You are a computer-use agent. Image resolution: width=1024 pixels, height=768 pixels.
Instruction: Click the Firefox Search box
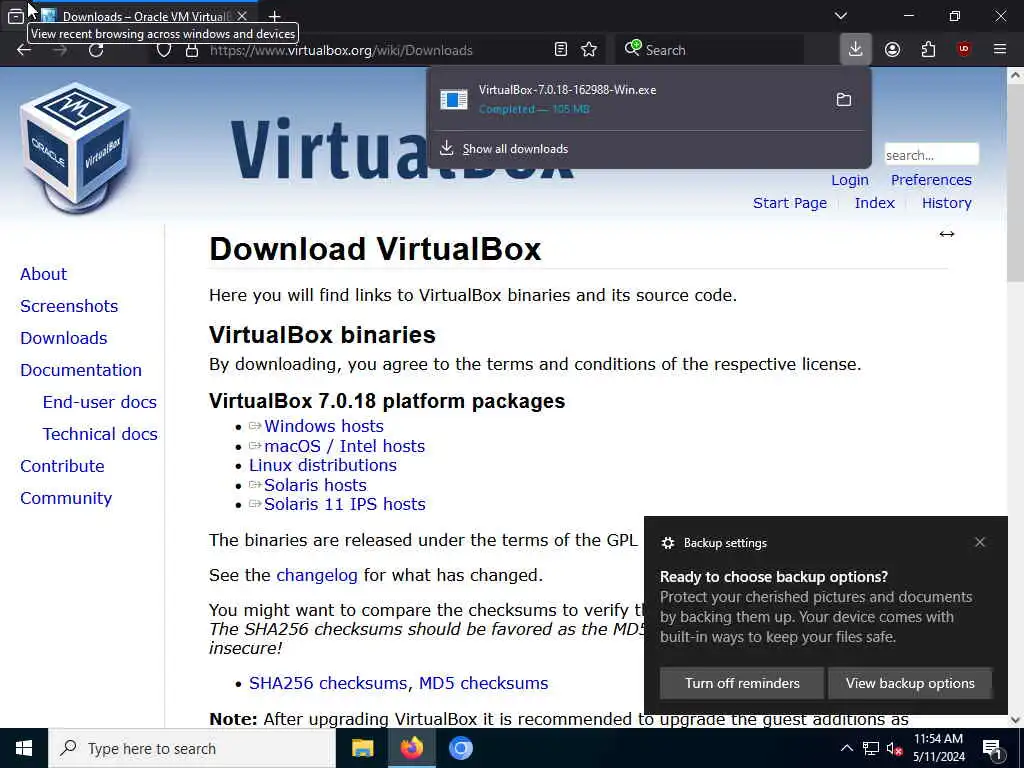709,50
